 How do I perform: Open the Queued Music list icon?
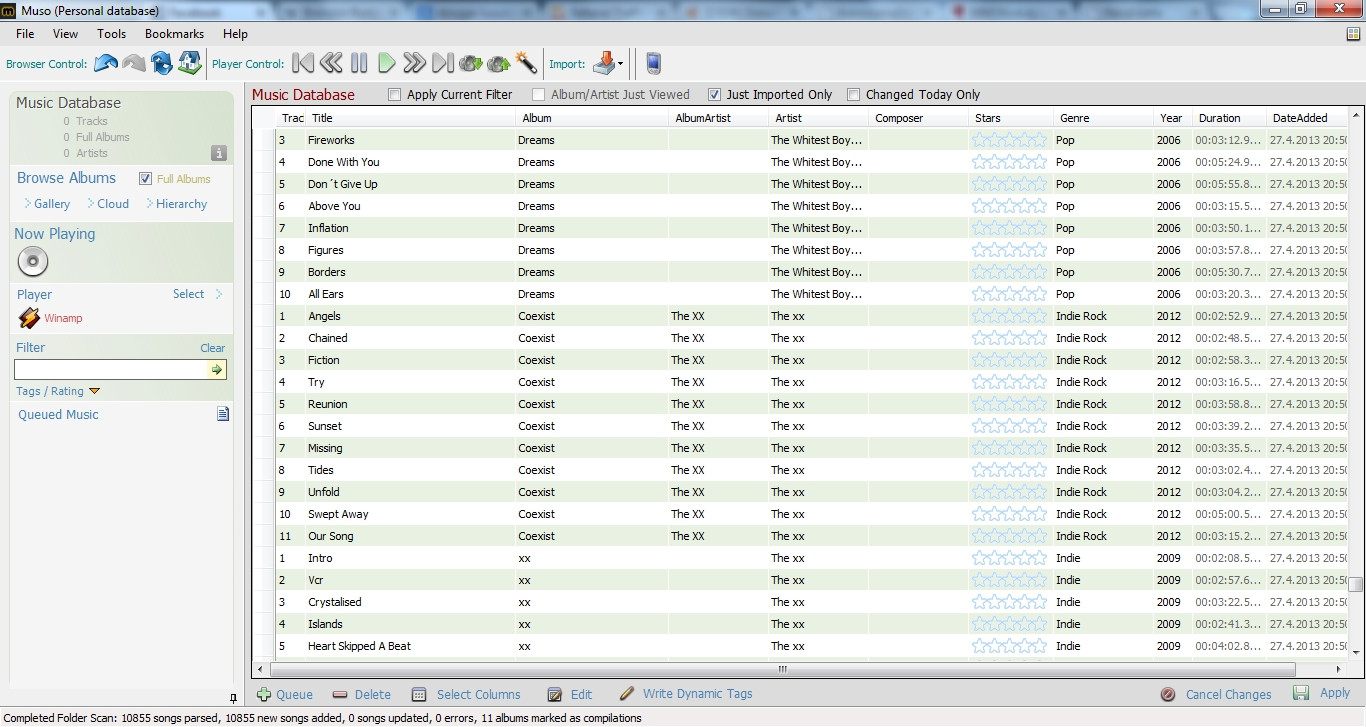[223, 414]
